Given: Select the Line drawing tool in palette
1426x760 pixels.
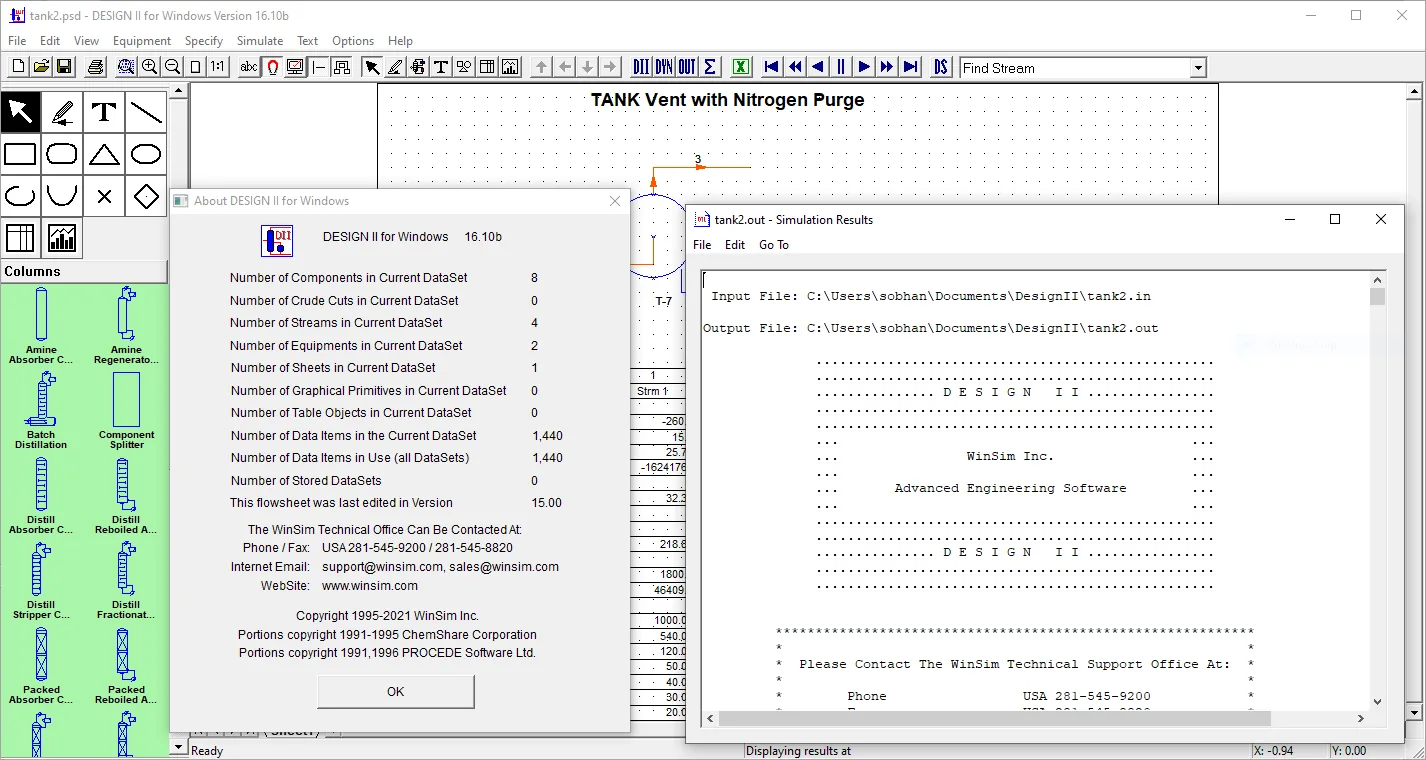Looking at the screenshot, I should (146, 112).
